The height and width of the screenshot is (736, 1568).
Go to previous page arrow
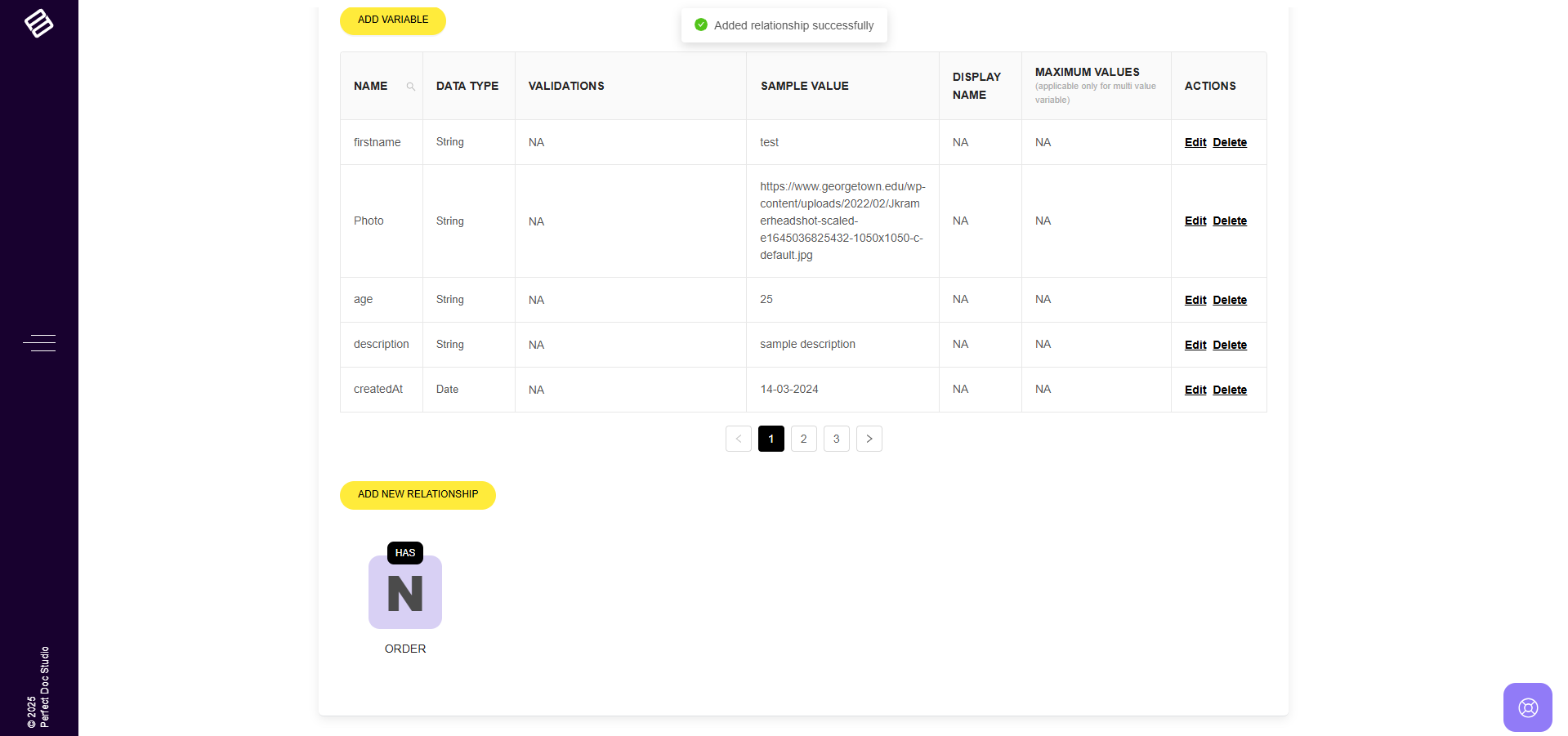click(739, 439)
